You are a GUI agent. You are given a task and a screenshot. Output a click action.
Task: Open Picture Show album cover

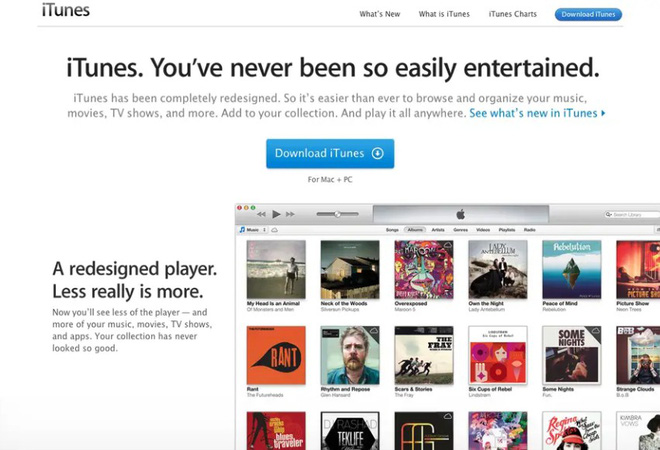coord(638,269)
